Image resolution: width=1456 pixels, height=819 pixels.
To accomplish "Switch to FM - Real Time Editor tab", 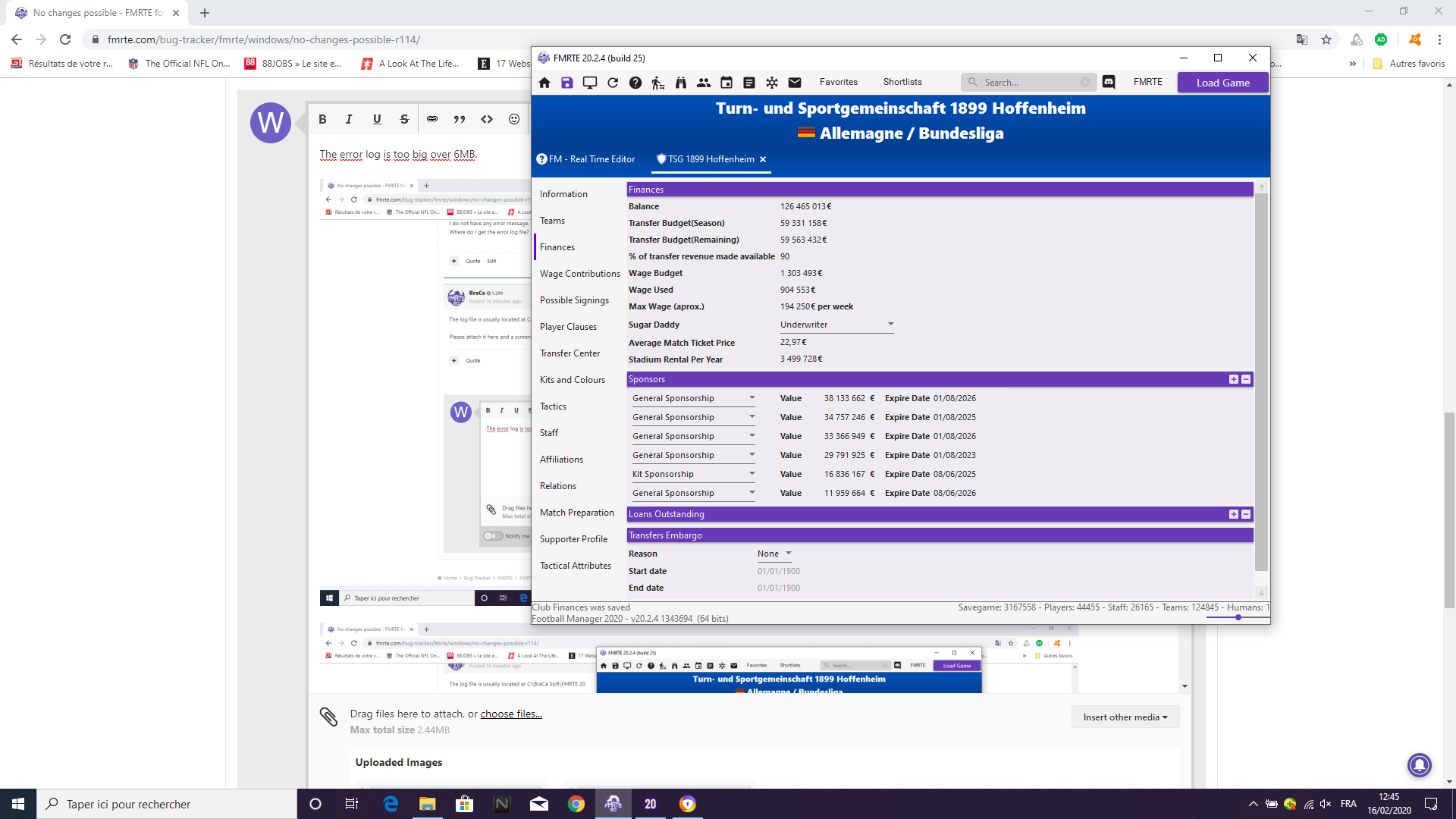I will tap(585, 159).
